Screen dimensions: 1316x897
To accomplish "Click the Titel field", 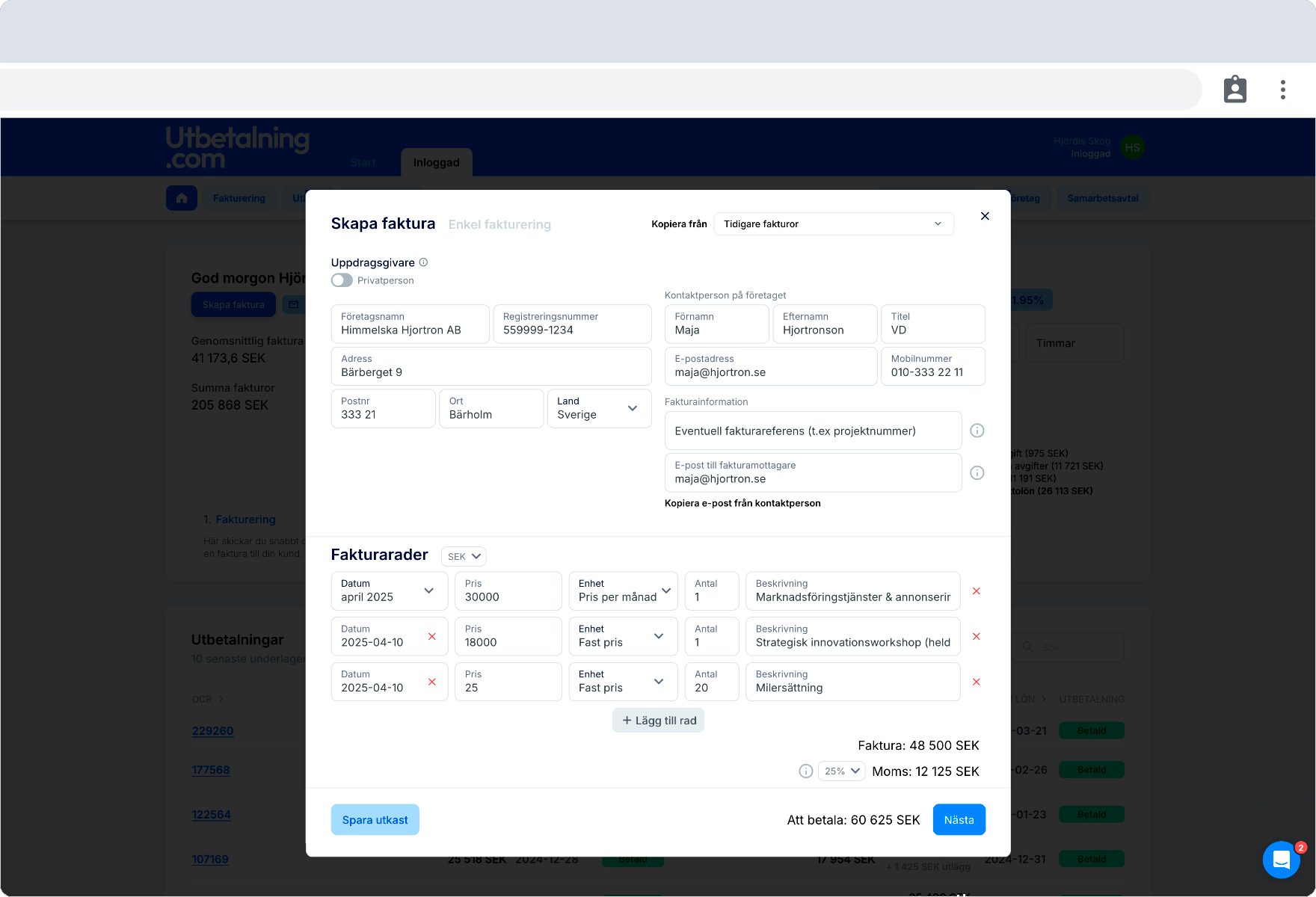I will pos(933,324).
